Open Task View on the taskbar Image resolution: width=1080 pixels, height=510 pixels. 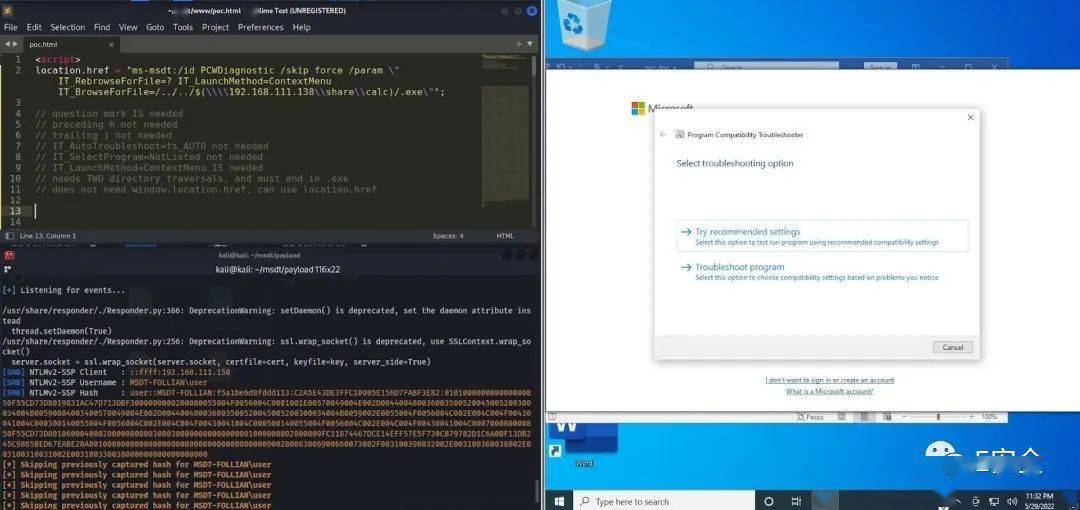click(796, 501)
